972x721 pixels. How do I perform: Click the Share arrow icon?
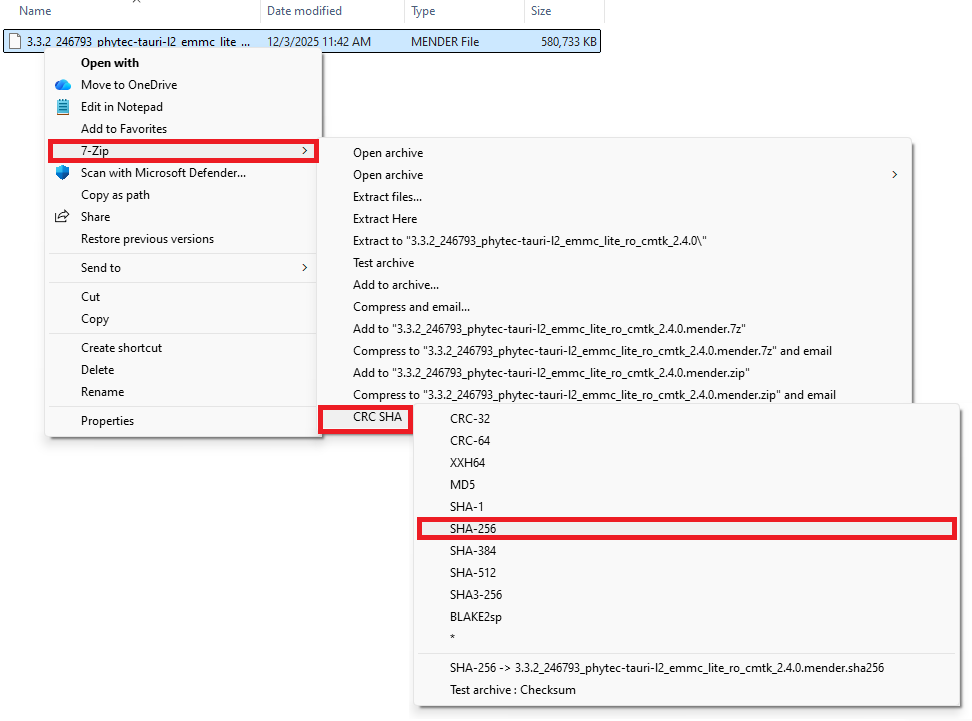coord(63,217)
